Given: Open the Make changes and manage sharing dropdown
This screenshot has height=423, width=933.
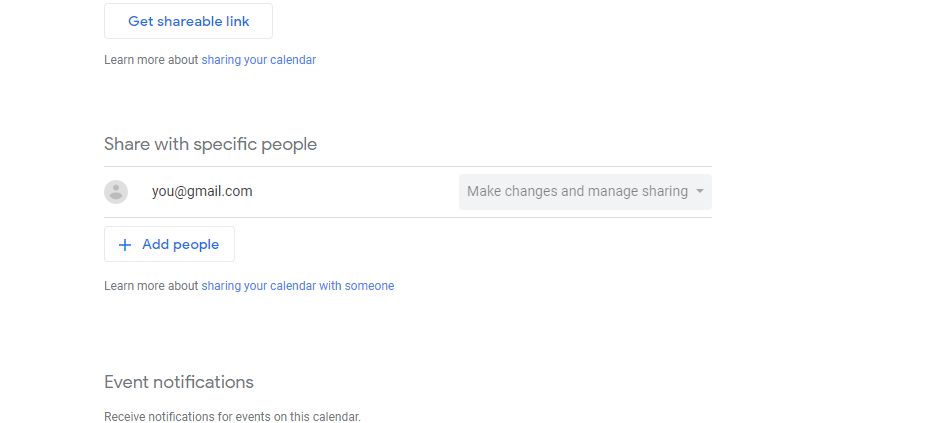Looking at the screenshot, I should 585,192.
